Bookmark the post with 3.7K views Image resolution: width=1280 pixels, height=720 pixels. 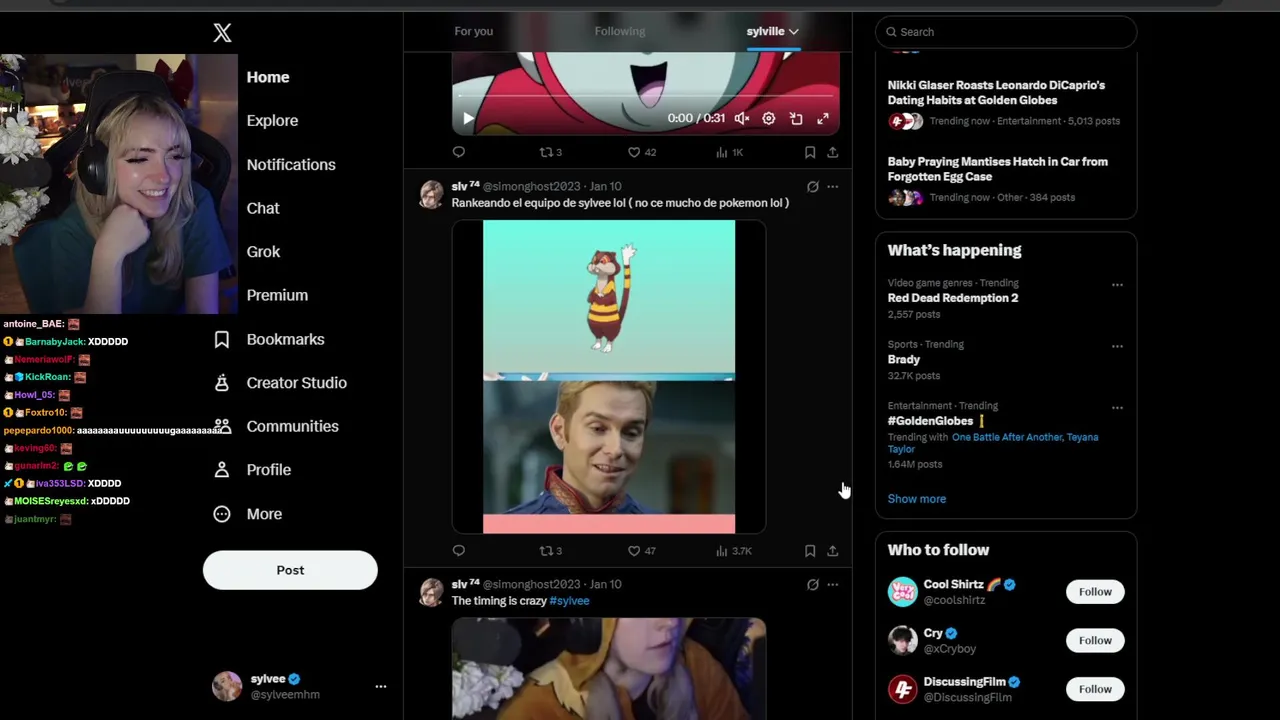pos(810,551)
